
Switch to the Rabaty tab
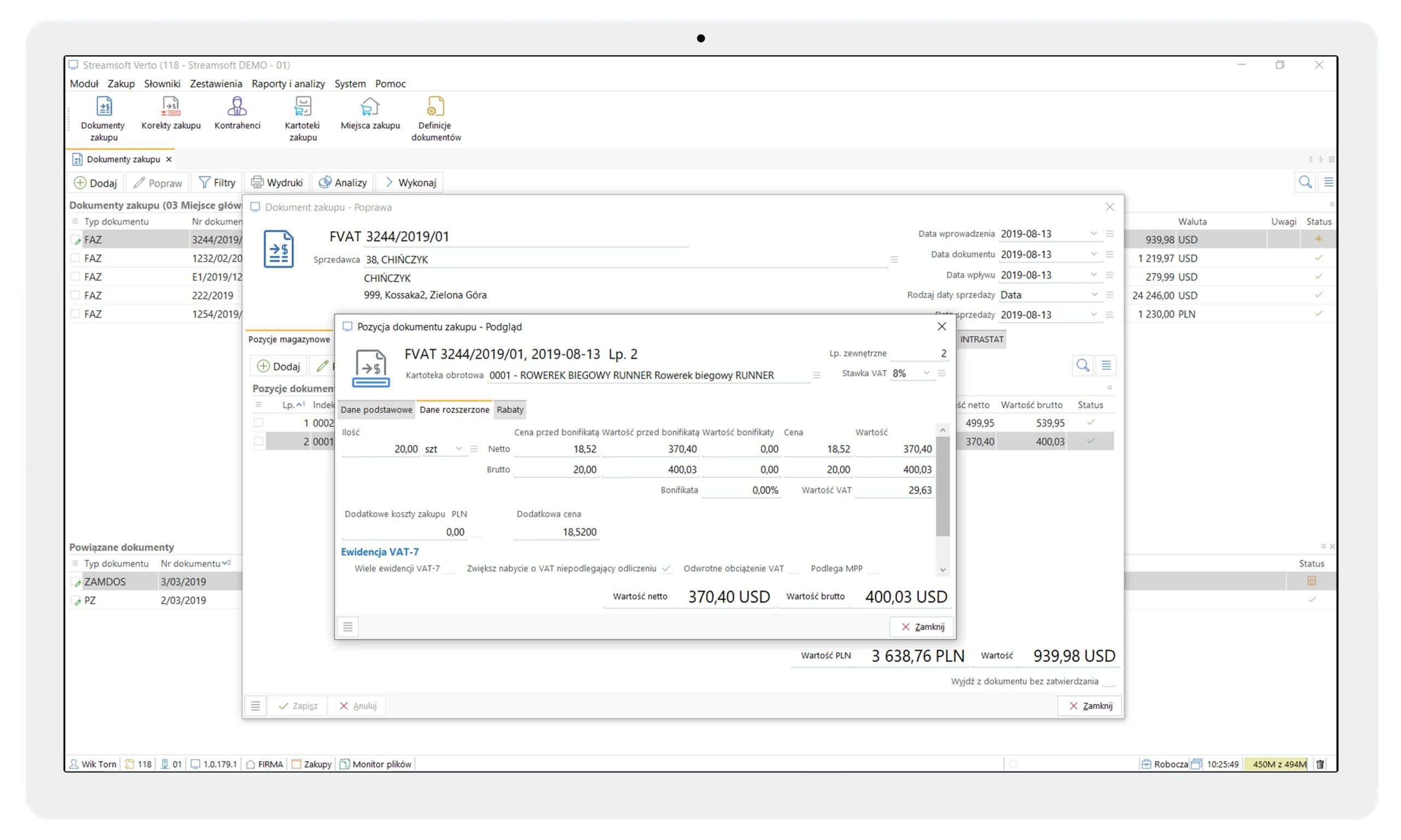[x=510, y=410]
